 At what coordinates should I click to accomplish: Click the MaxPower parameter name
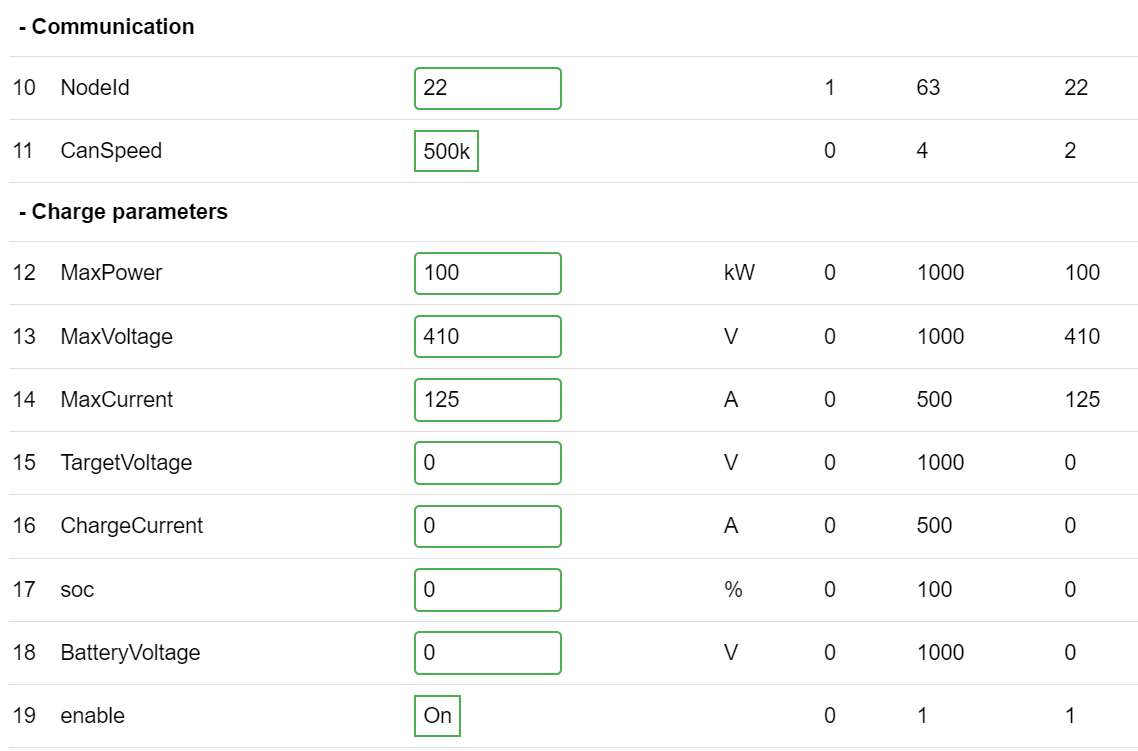tap(111, 273)
